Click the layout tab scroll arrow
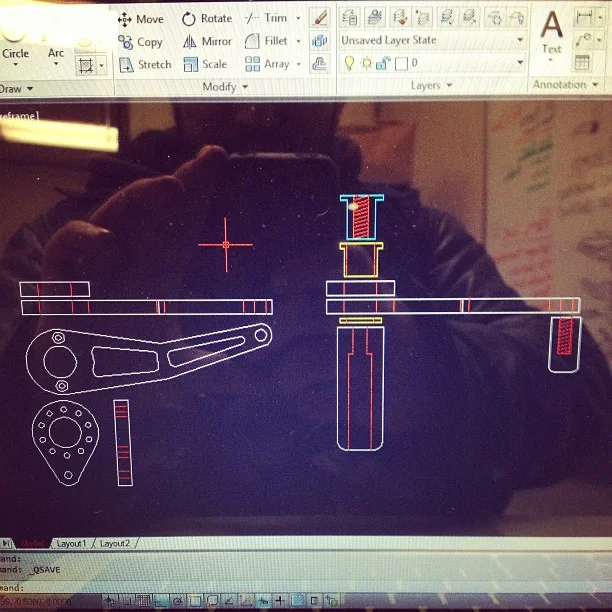 coord(6,543)
